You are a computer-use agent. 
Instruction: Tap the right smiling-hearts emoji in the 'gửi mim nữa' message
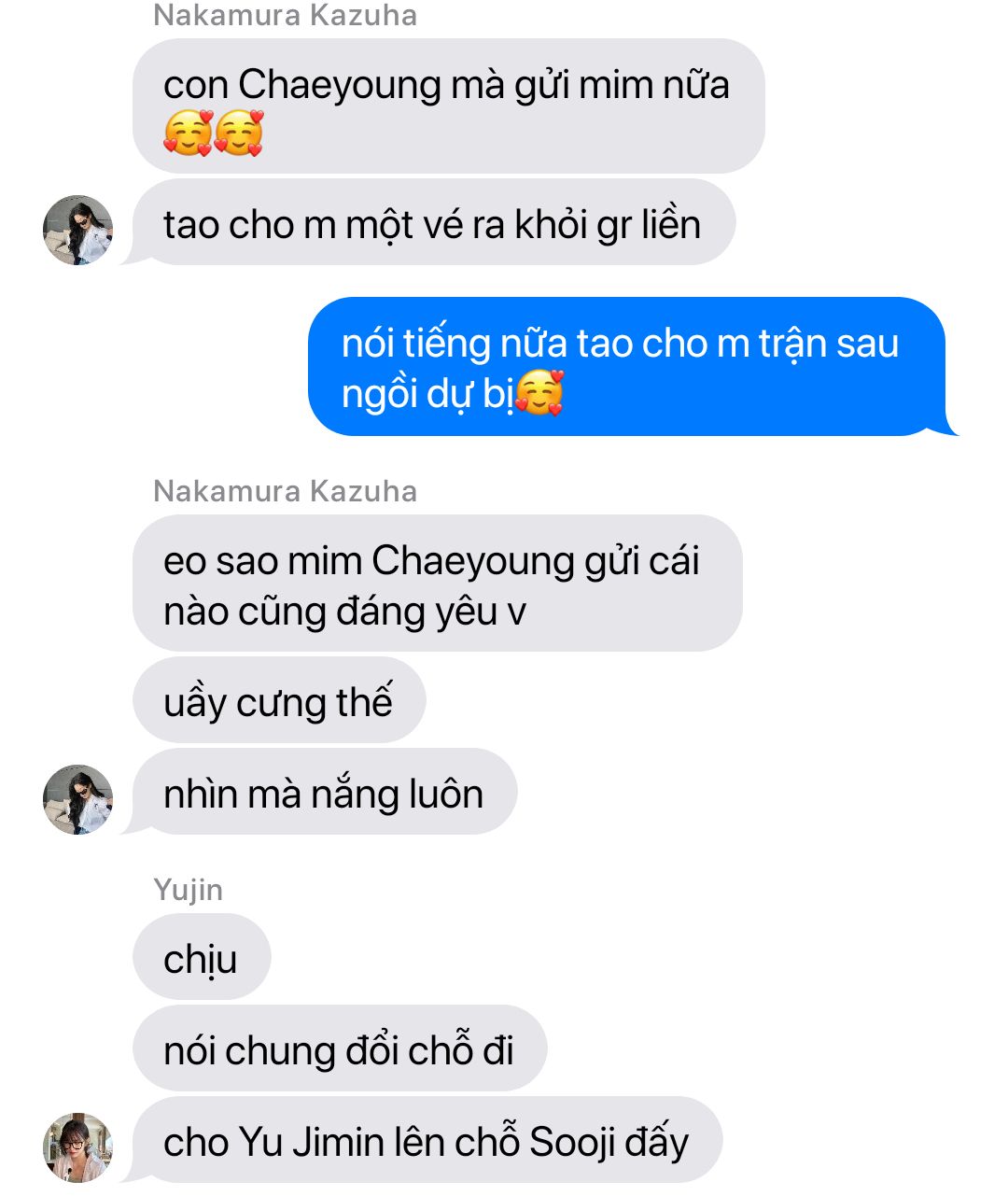click(239, 133)
